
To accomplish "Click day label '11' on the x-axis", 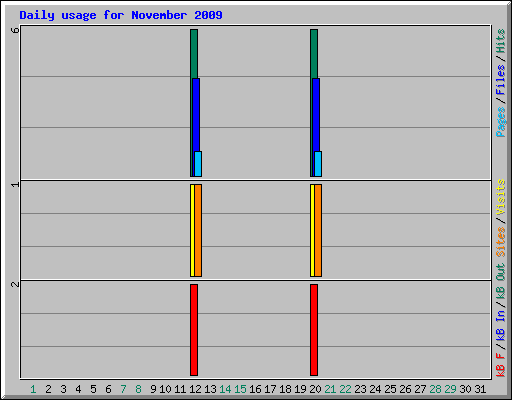I will [x=180, y=389].
